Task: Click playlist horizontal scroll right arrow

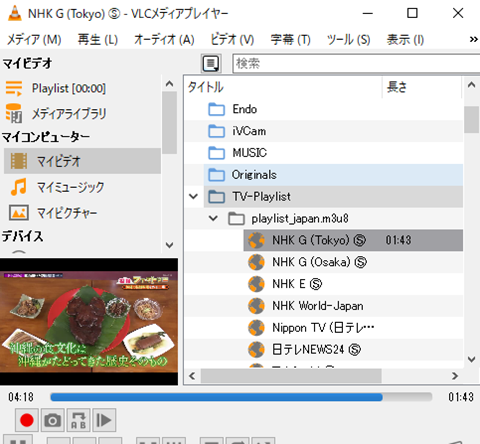Action: point(455,376)
